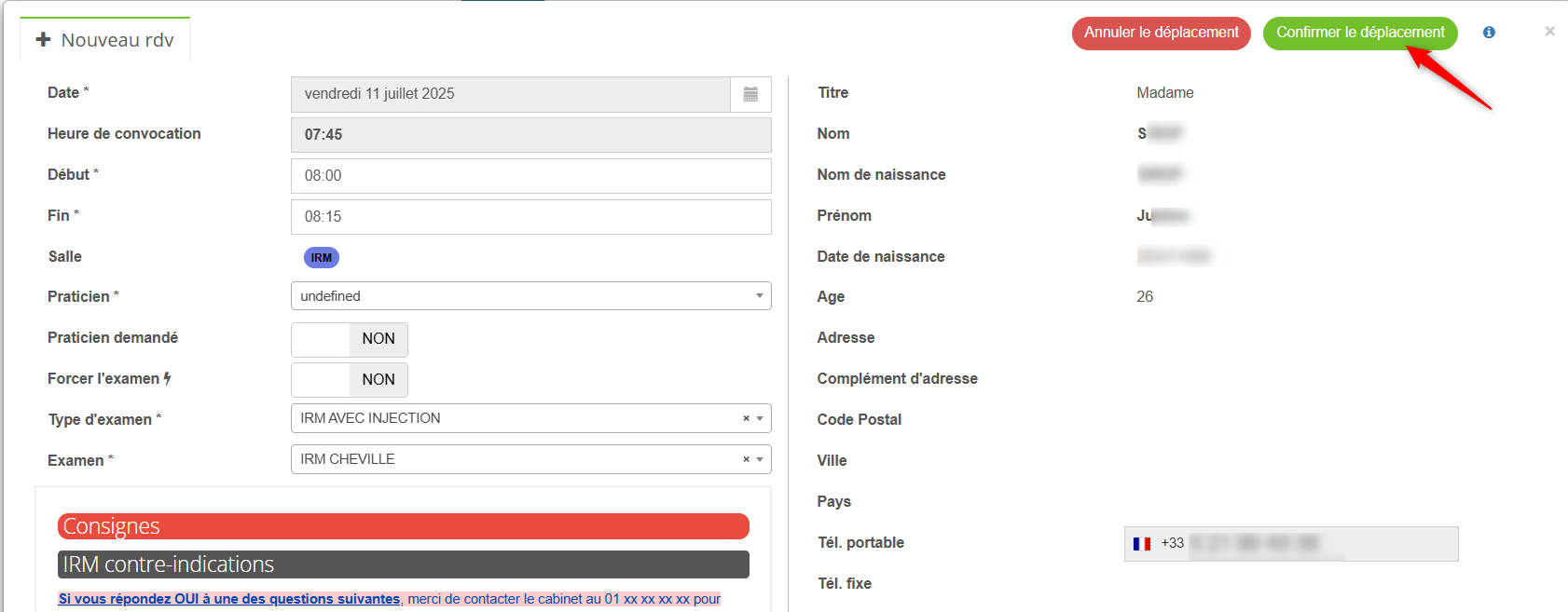Click the blue info icon
This screenshot has height=612, width=1568.
(1489, 33)
